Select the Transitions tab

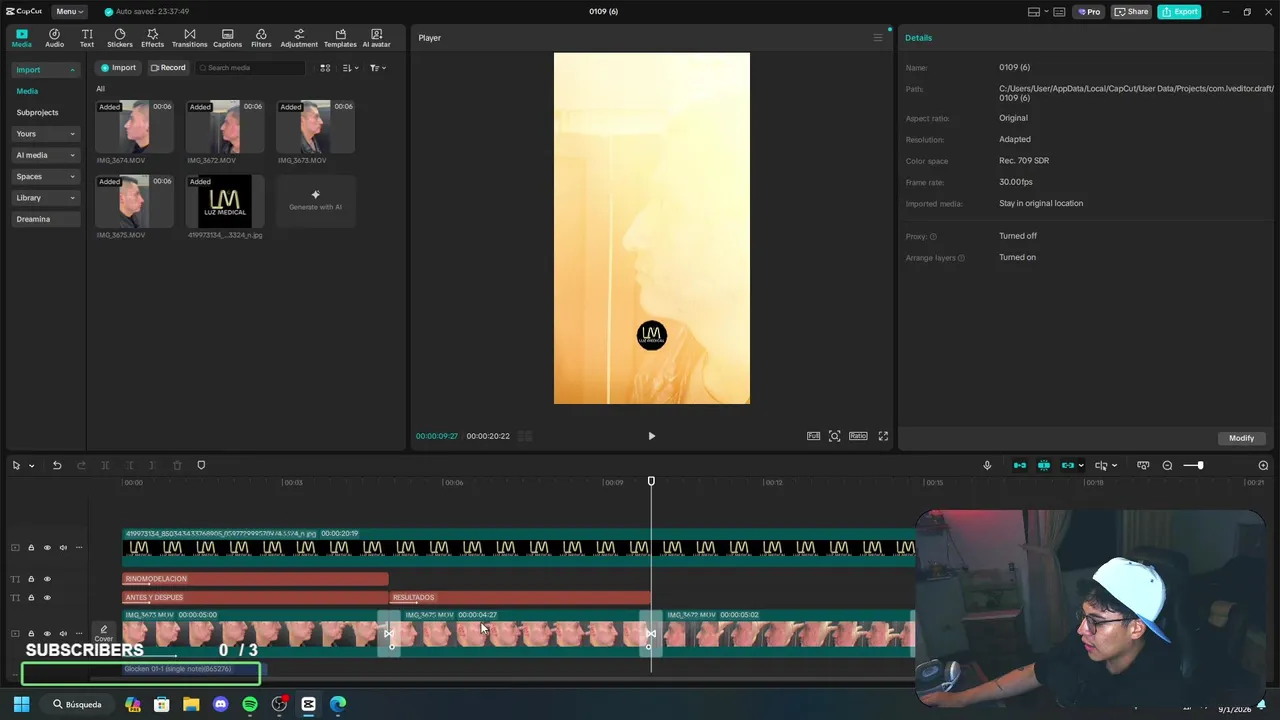point(189,38)
